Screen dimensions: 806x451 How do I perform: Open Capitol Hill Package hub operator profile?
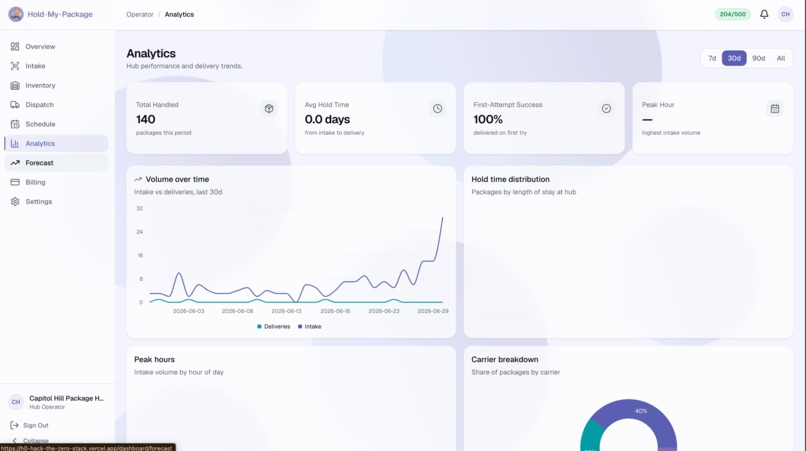pyautogui.click(x=57, y=402)
